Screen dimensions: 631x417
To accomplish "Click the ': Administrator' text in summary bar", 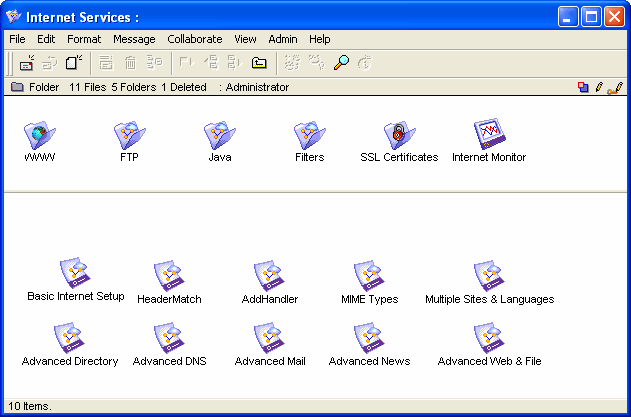I will coord(254,87).
